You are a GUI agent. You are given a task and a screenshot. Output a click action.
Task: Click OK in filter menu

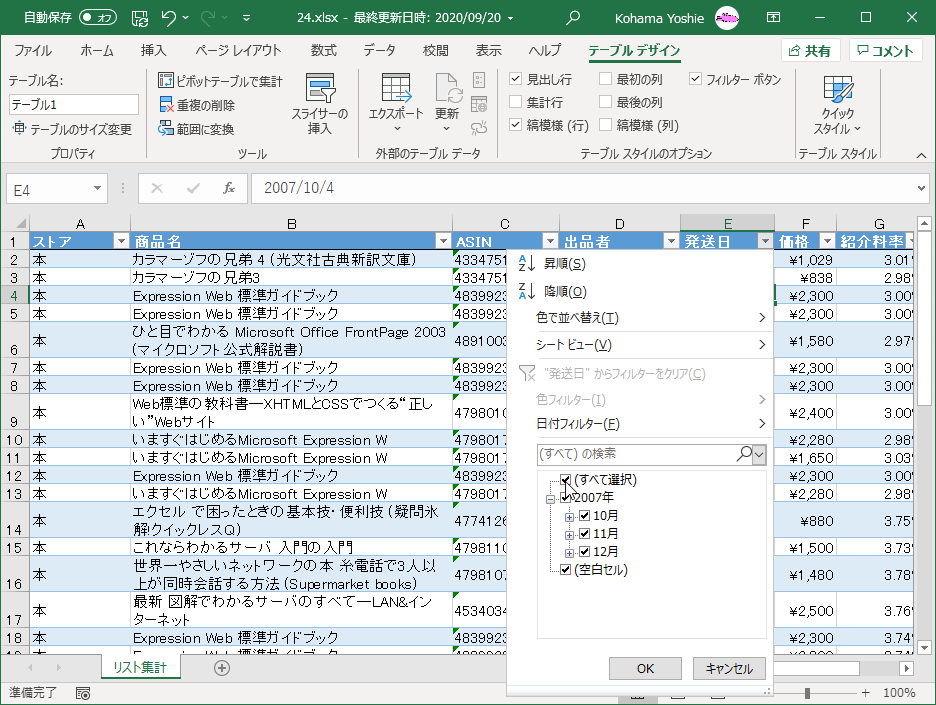click(x=645, y=669)
